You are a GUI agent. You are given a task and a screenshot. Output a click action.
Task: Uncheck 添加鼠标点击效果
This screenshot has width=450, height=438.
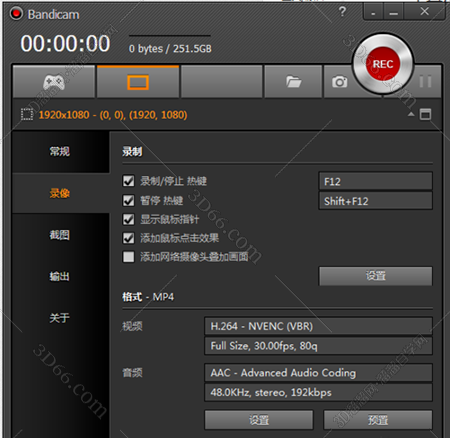129,238
